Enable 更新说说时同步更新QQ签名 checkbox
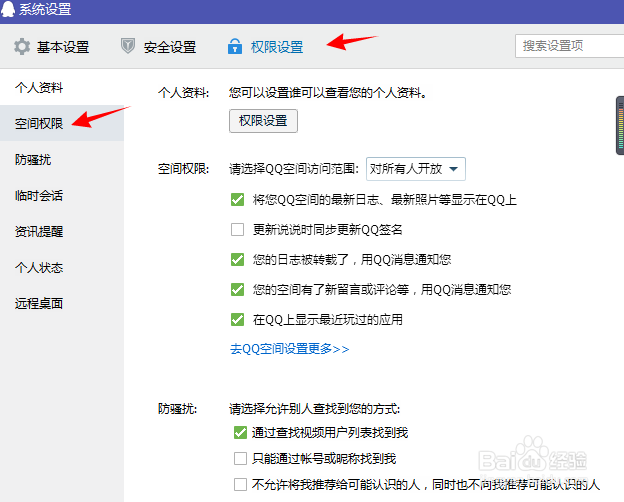The width and height of the screenshot is (624, 502). [x=238, y=229]
